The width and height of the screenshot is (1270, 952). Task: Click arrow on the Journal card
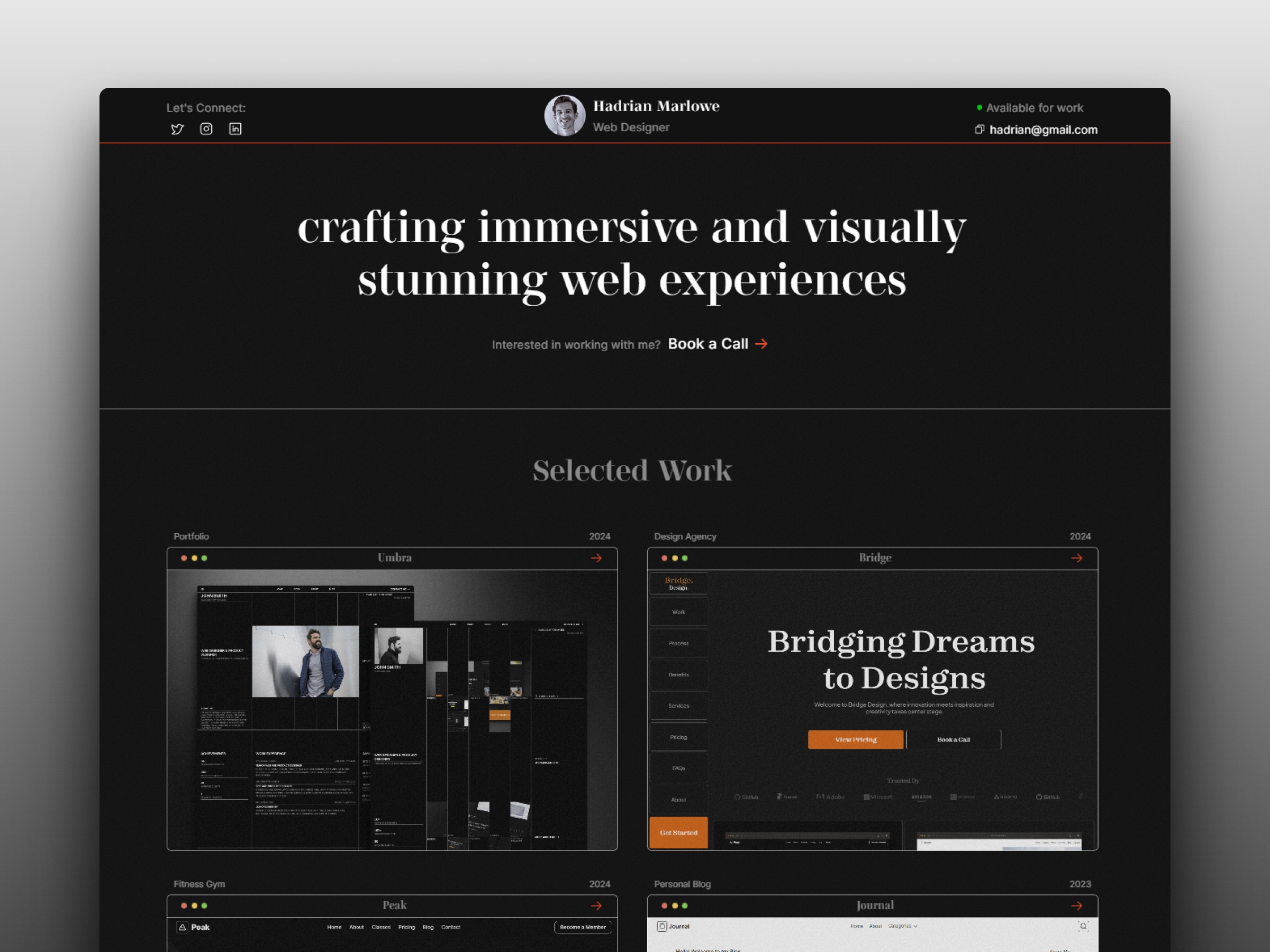point(1076,905)
